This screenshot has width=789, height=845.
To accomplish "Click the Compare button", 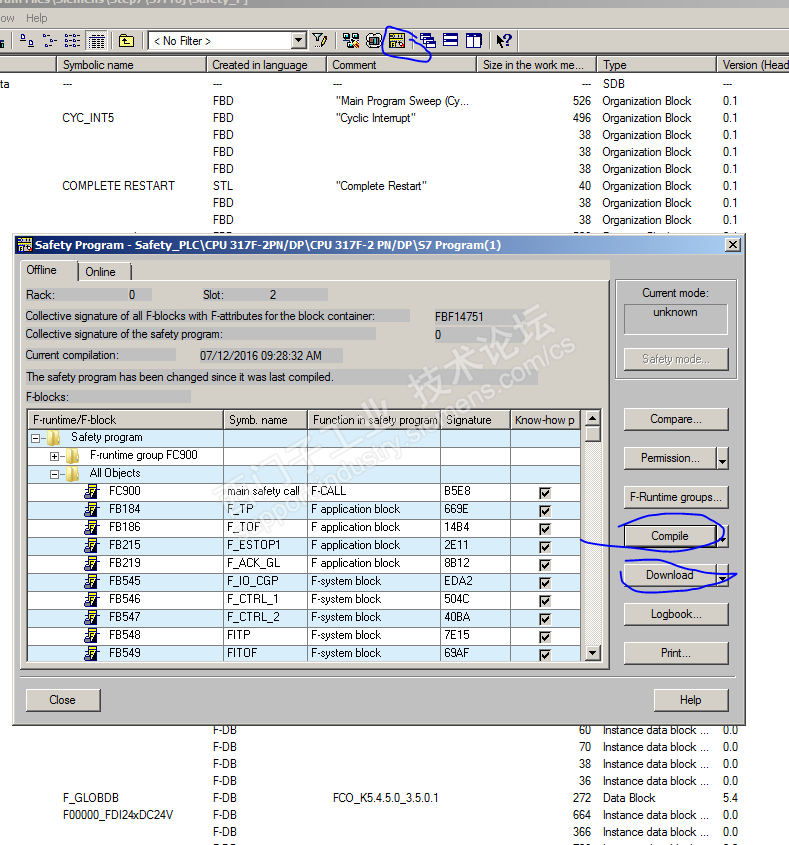I will coord(676,419).
